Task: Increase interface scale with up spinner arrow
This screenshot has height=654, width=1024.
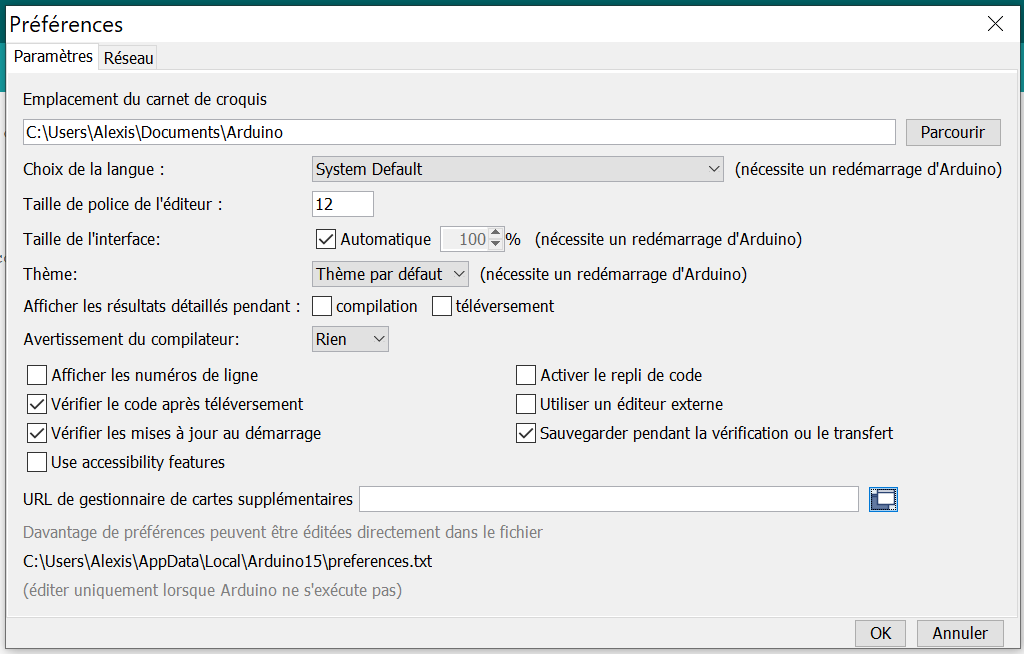Action: pos(496,233)
